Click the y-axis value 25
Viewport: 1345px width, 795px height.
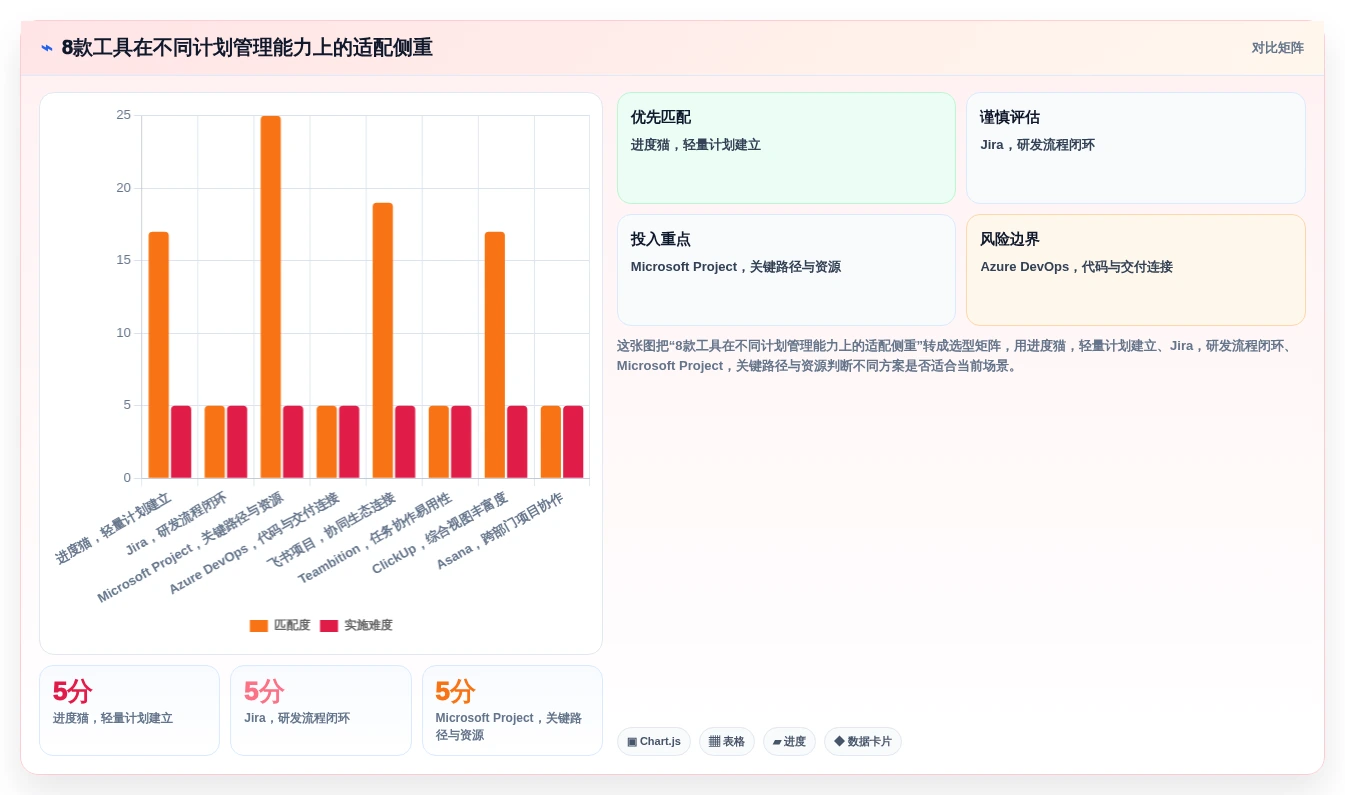(123, 115)
